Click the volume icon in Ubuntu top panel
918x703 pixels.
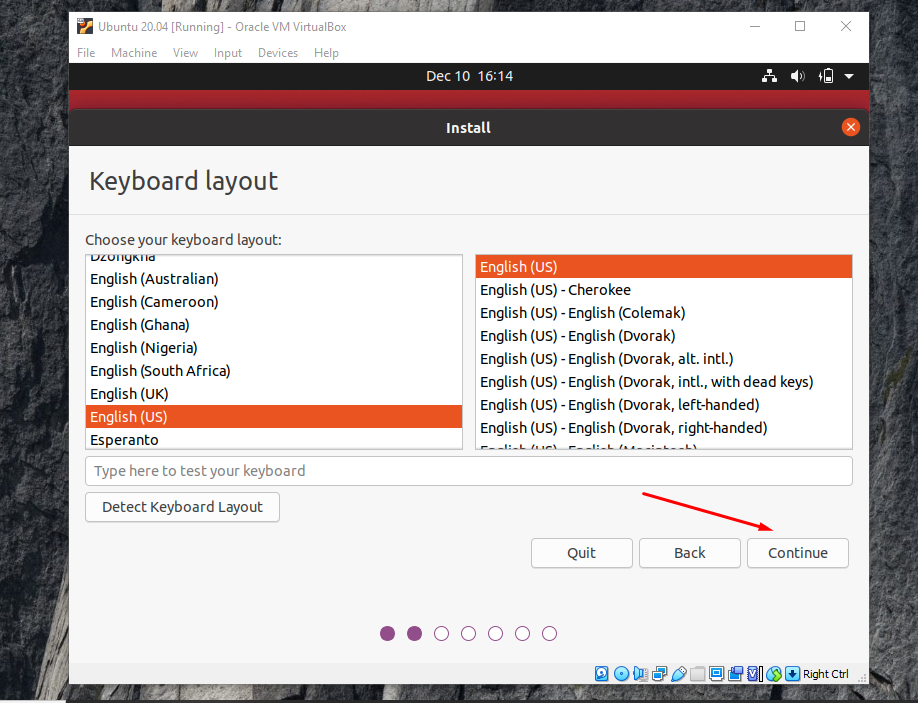point(797,76)
